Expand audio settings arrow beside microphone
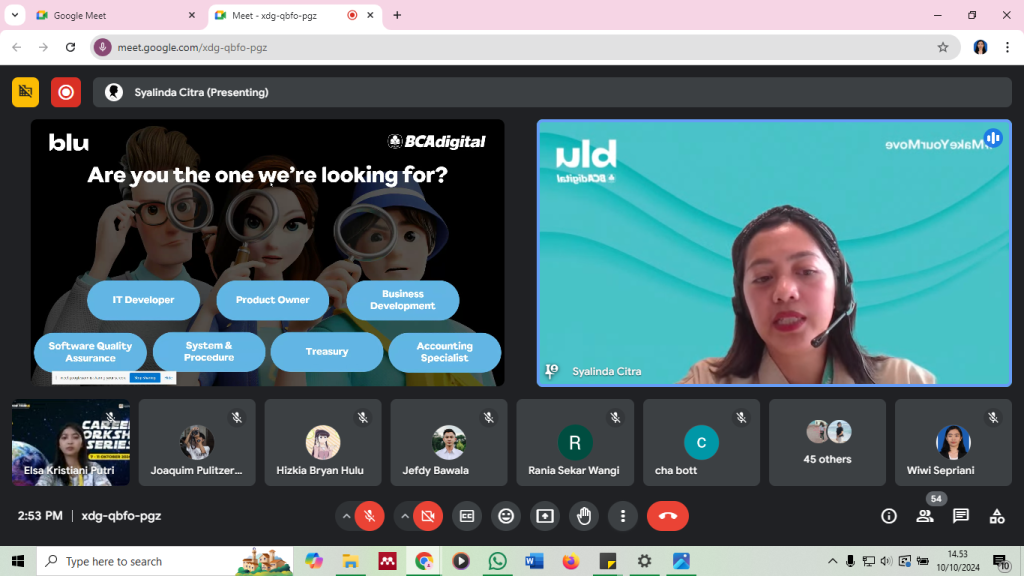 point(346,516)
